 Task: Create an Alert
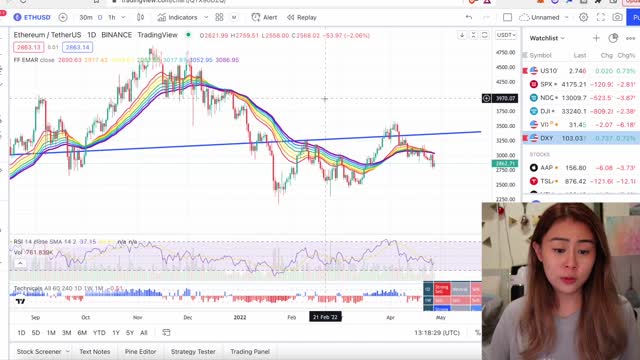pyautogui.click(x=264, y=17)
